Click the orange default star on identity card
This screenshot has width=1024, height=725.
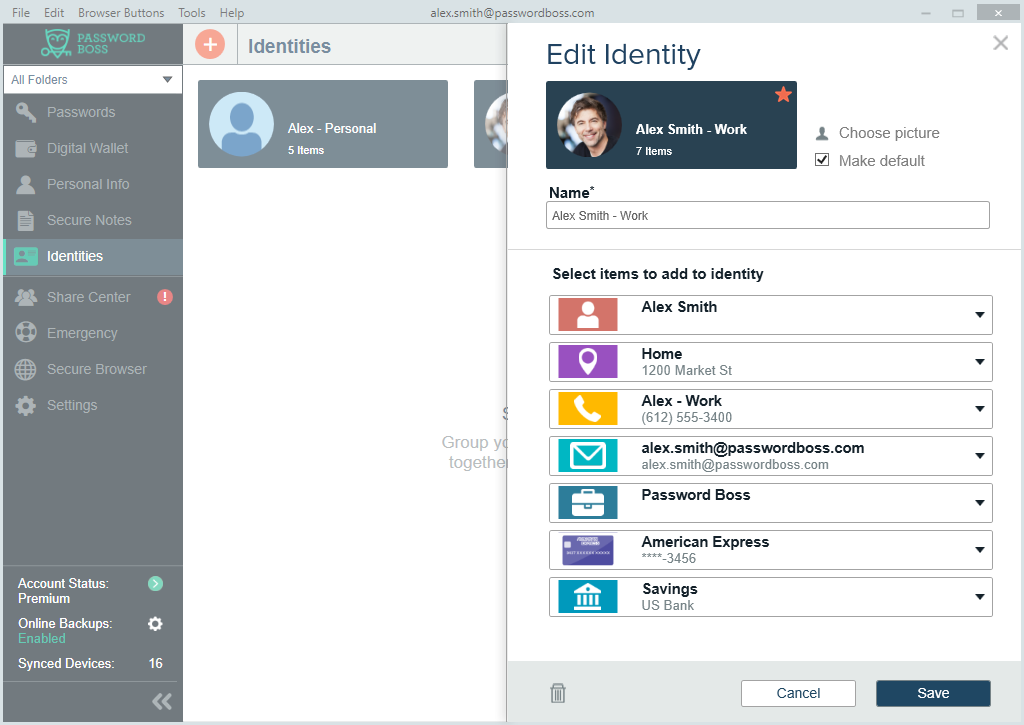coord(783,95)
